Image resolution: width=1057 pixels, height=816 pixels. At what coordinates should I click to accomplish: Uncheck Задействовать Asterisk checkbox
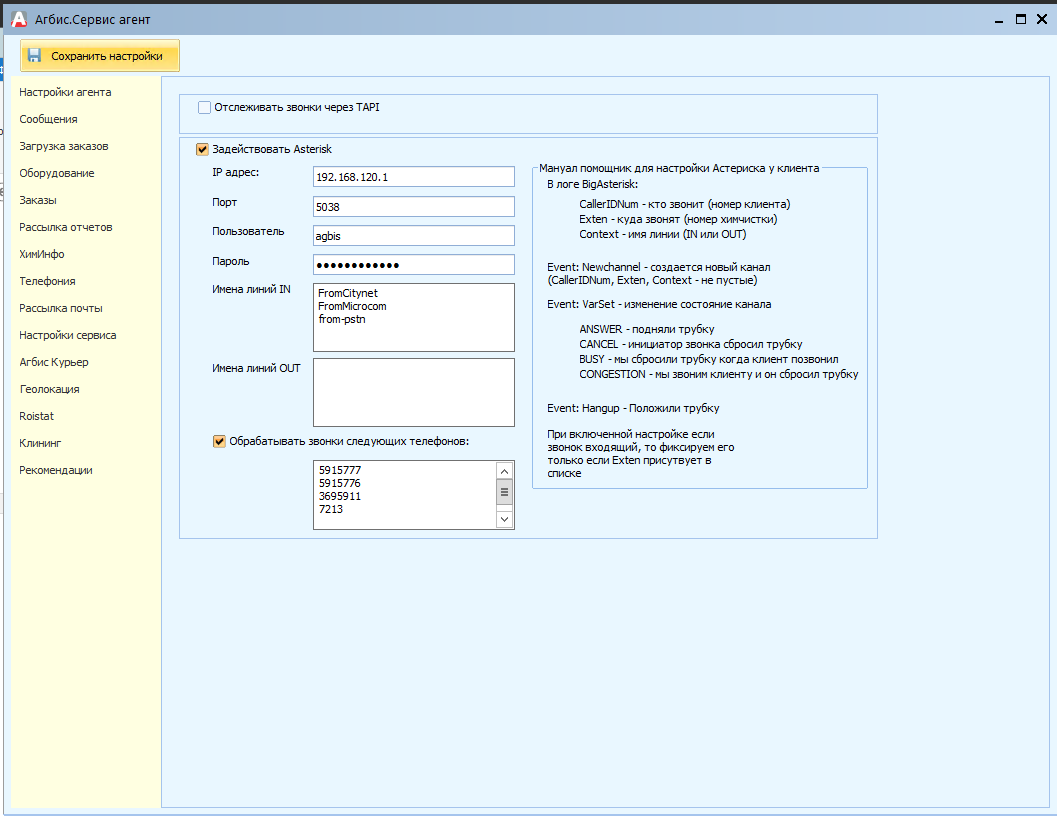[202, 149]
